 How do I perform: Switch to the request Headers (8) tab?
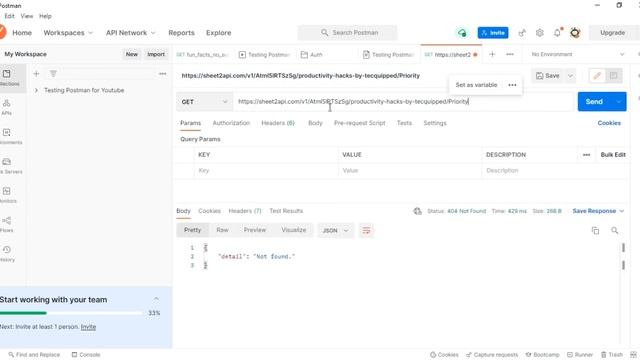point(278,123)
